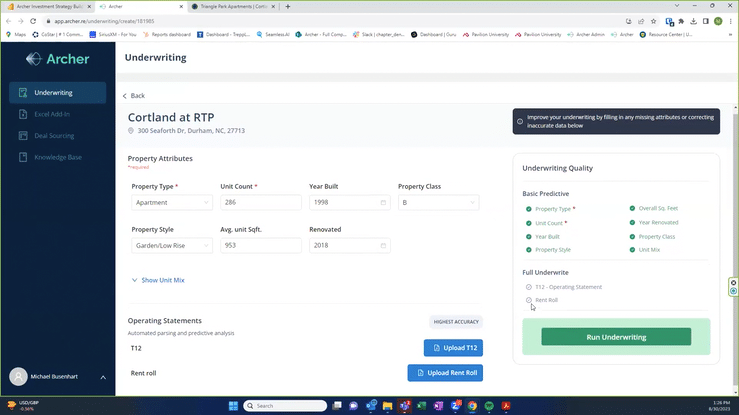Open the Reports dashboard bookmark
The height and width of the screenshot is (415, 739).
click(167, 34)
